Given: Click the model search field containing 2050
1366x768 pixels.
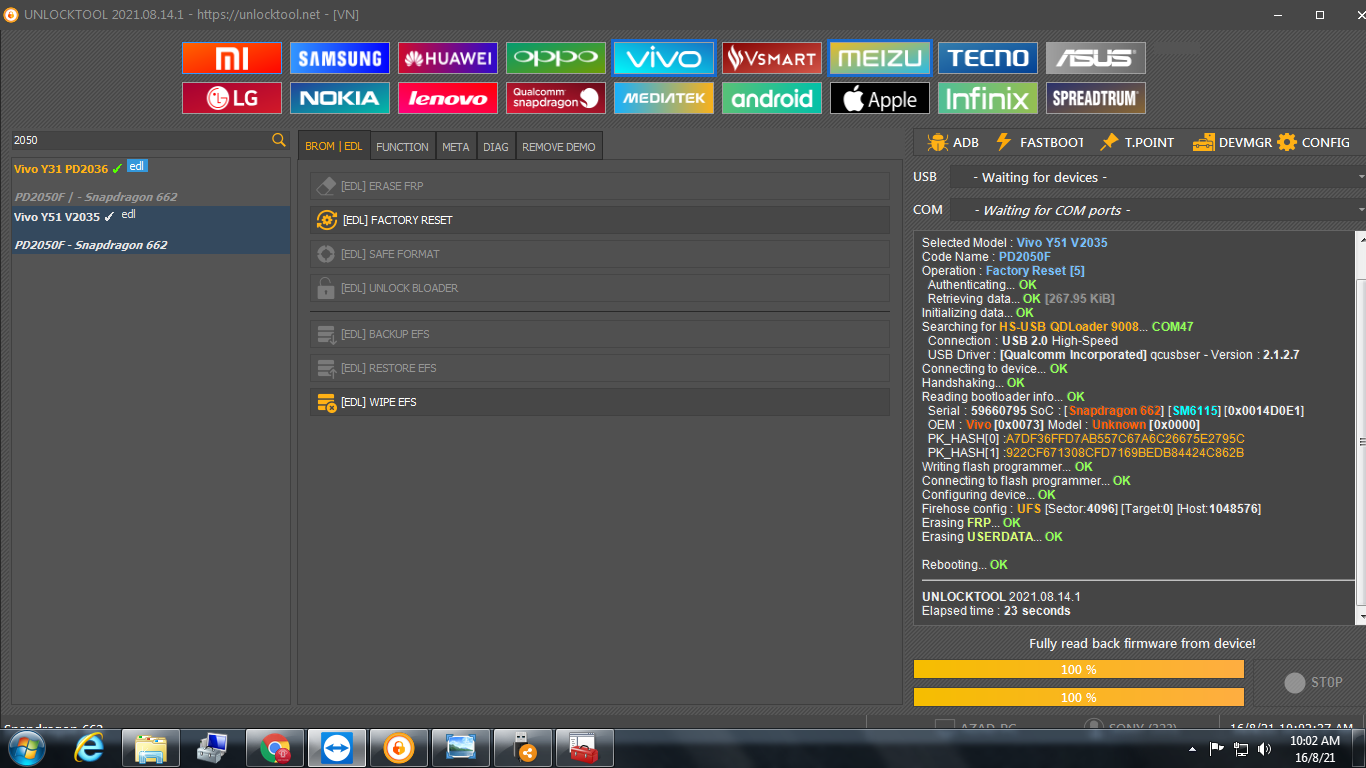Looking at the screenshot, I should (141, 140).
